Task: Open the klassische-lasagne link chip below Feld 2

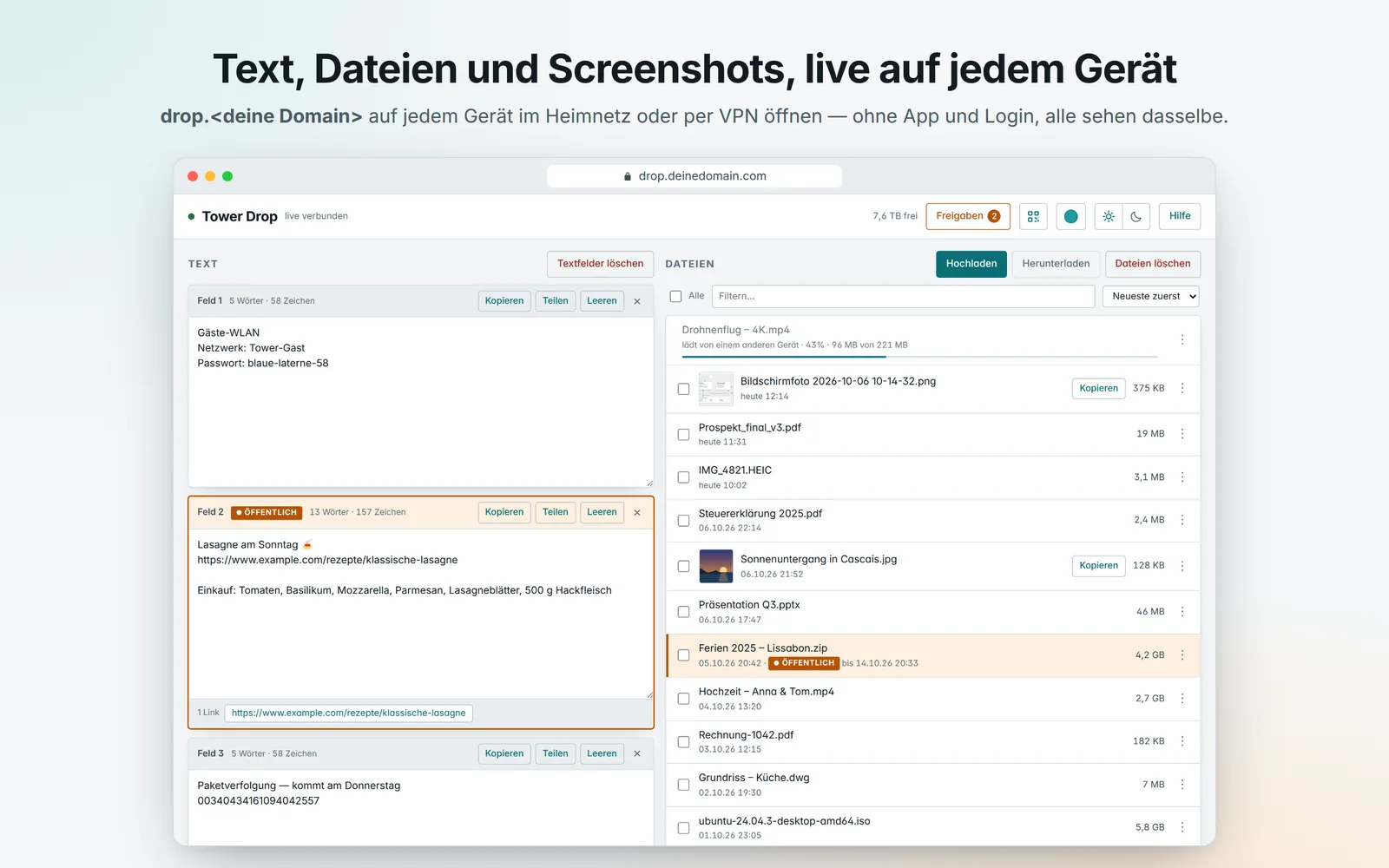Action: click(x=348, y=713)
